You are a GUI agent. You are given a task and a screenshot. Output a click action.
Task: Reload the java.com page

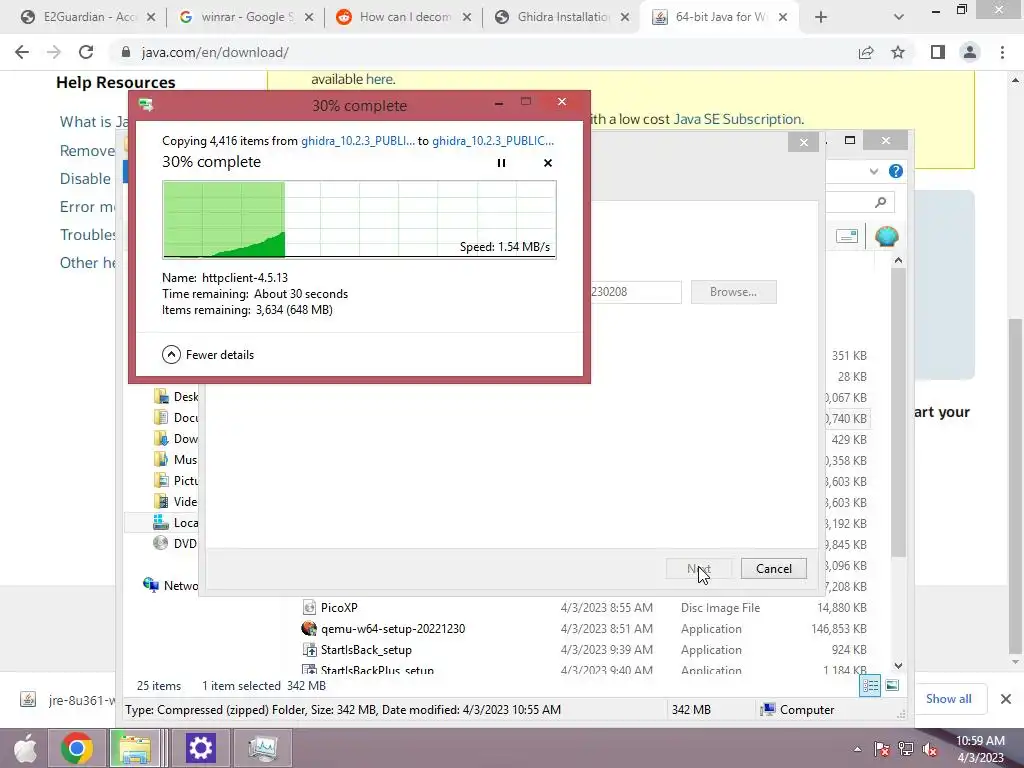coord(86,52)
